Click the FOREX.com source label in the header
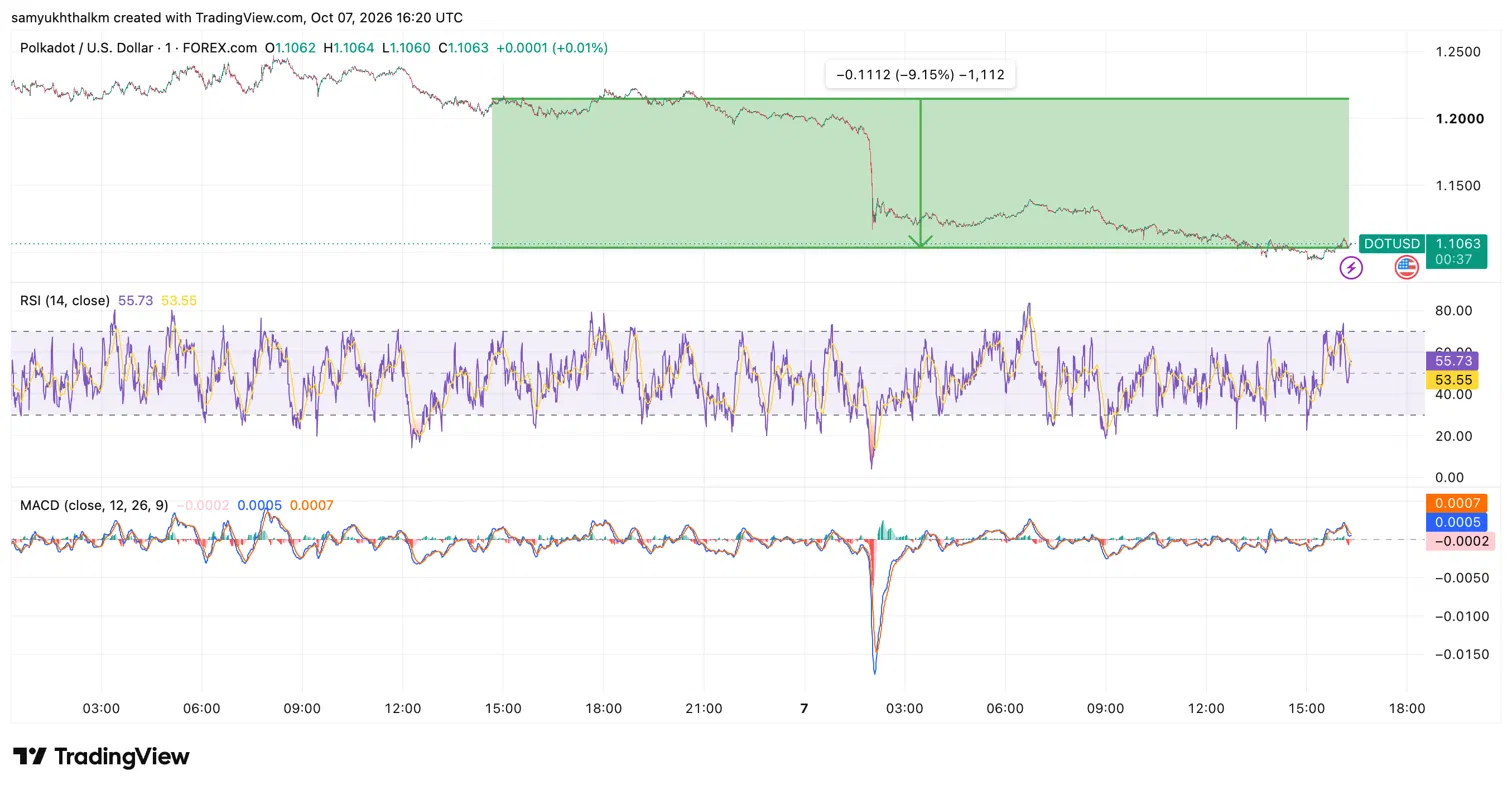1512x790 pixels. [218, 48]
